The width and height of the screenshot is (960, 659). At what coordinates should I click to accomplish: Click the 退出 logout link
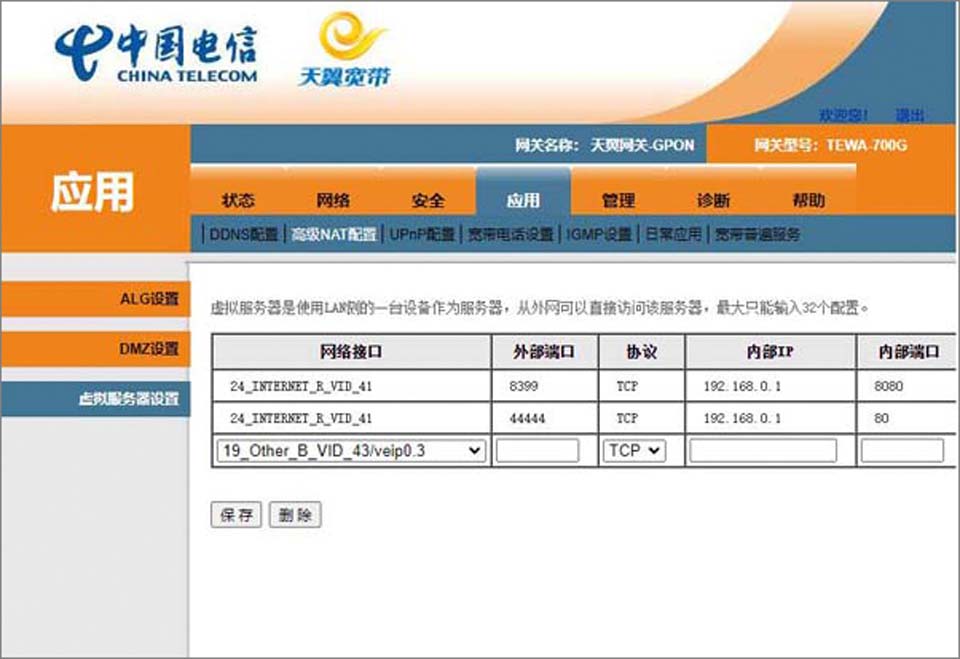point(909,115)
